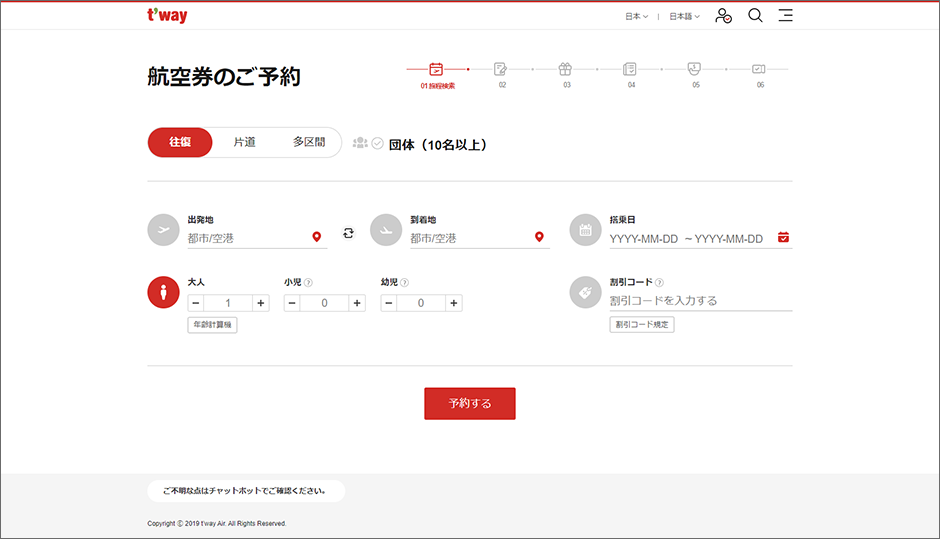Screen dimensions: 940x539
Task: Click the child (小児) help icon
Action: (x=308, y=283)
